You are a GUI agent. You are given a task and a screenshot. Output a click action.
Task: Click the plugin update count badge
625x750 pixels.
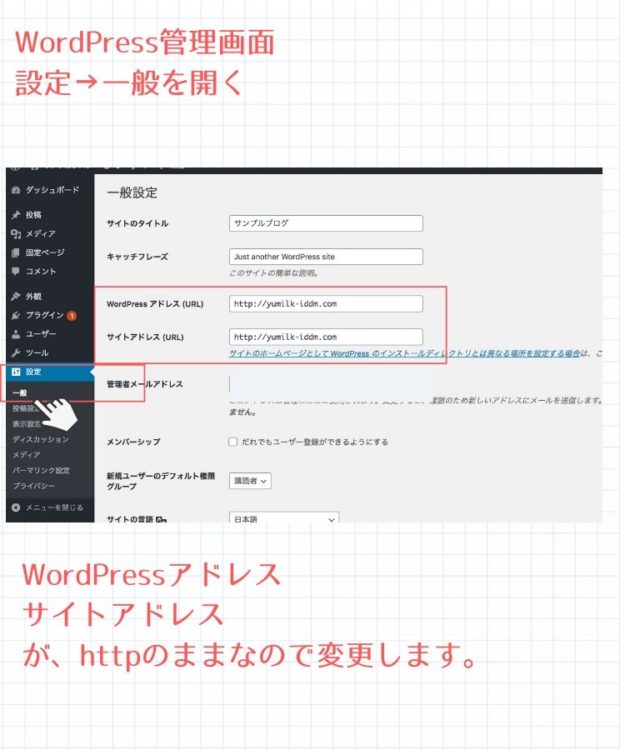coord(72,316)
